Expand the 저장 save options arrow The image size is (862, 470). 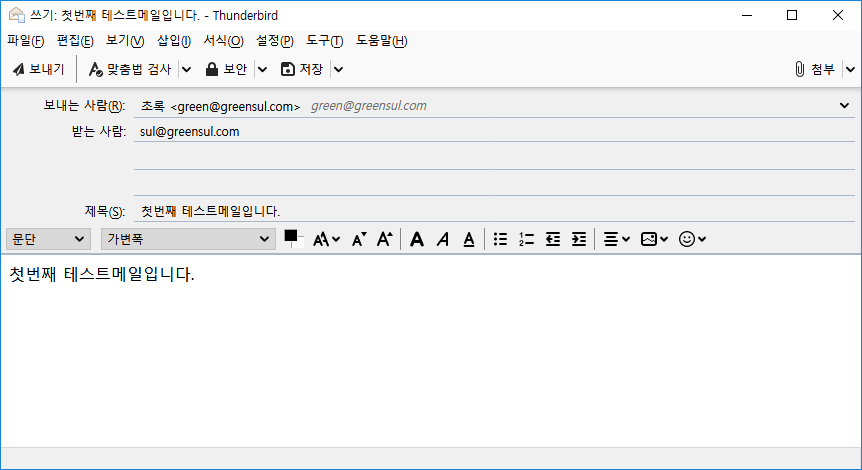(x=339, y=69)
